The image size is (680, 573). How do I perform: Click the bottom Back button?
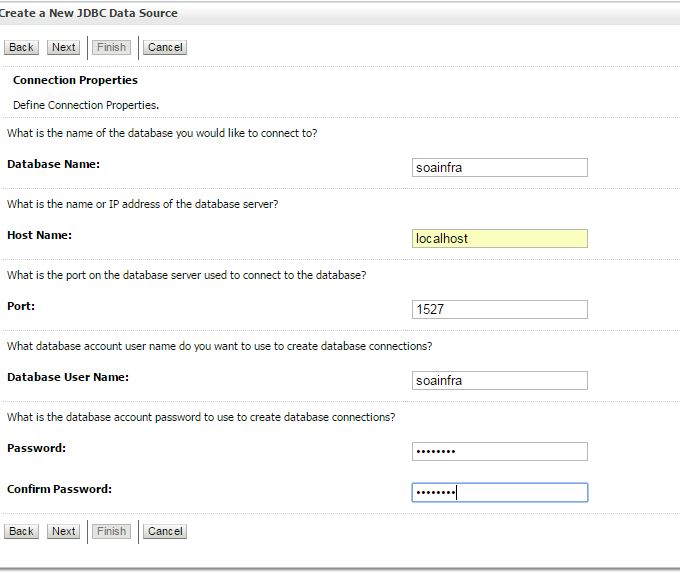tap(21, 531)
